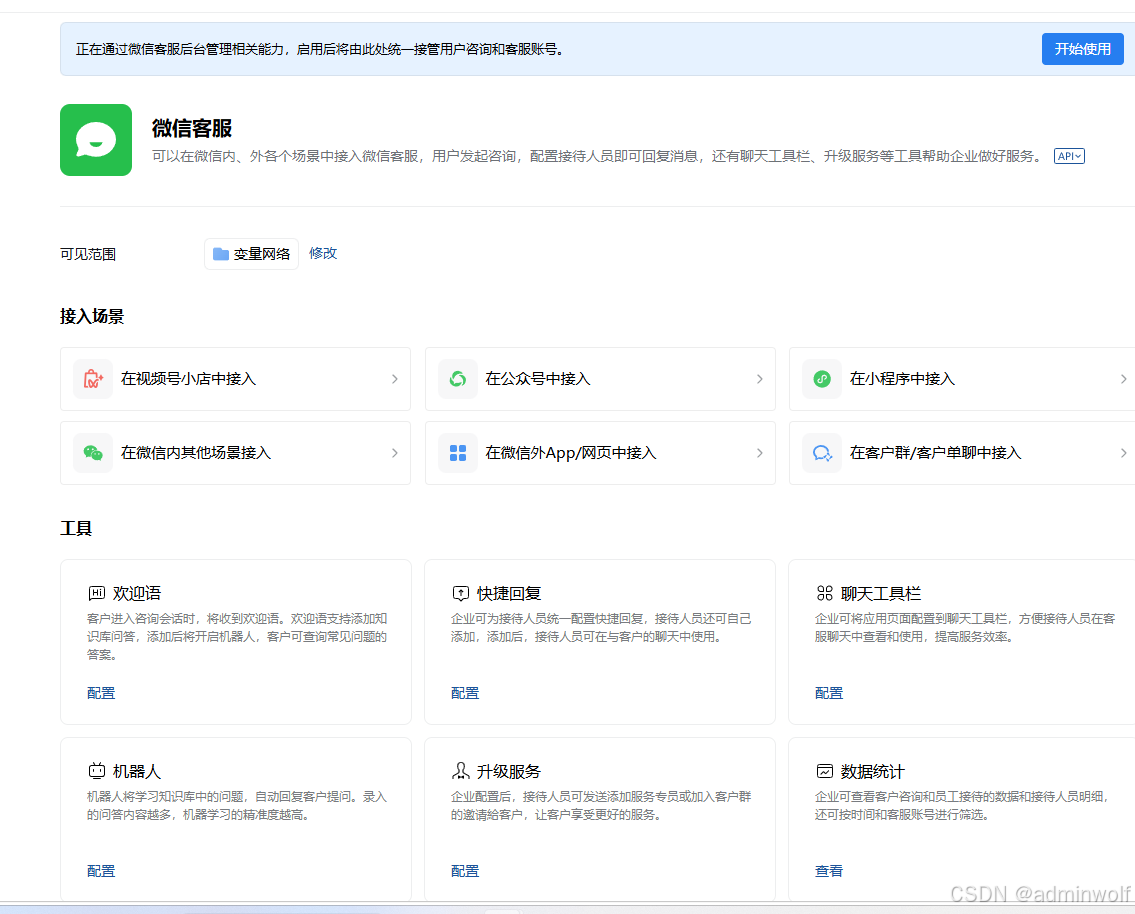Click the chat bubble icon for 客户群/客户单聊

(822, 453)
